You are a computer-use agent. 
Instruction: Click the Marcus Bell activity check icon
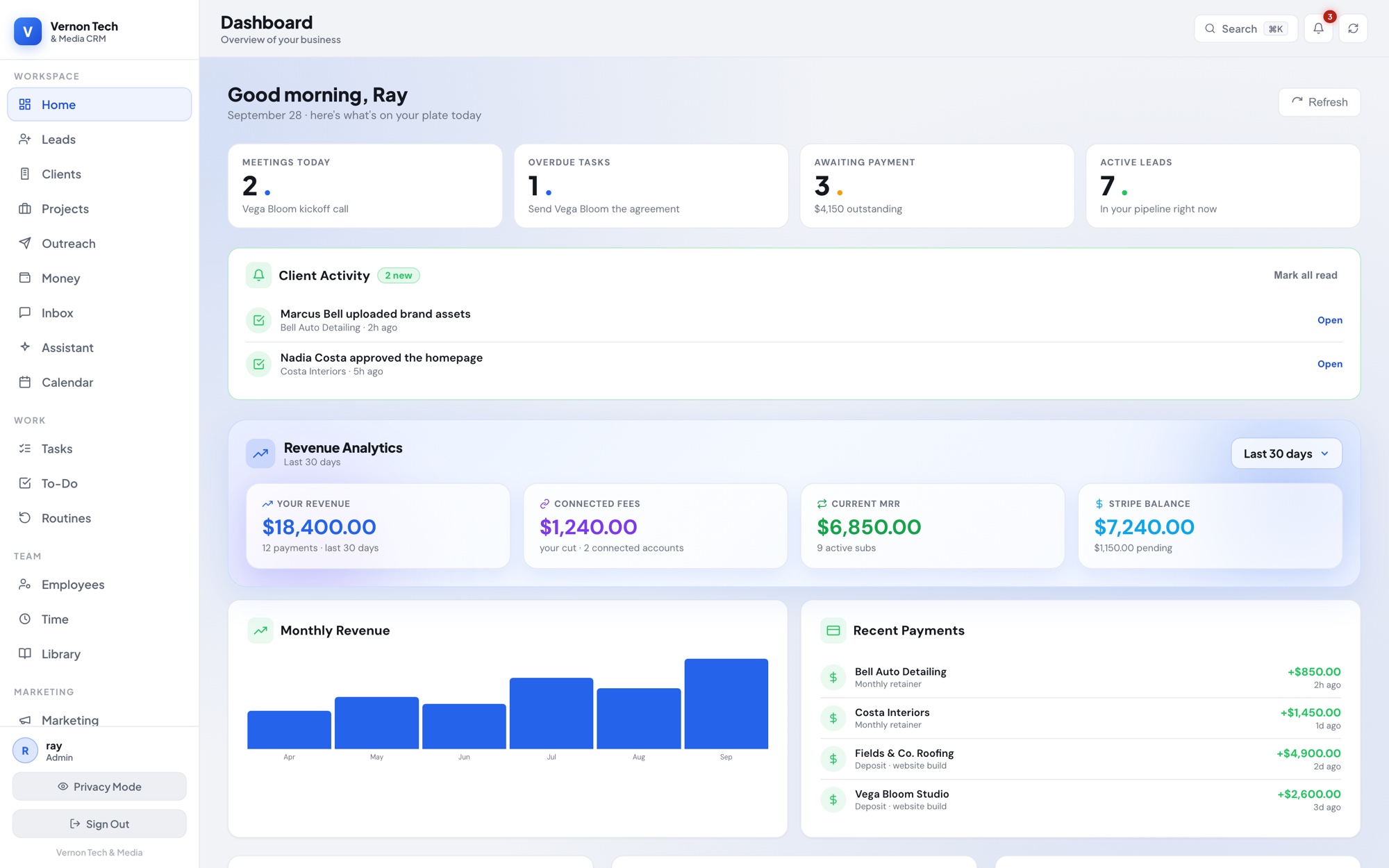[x=259, y=320]
